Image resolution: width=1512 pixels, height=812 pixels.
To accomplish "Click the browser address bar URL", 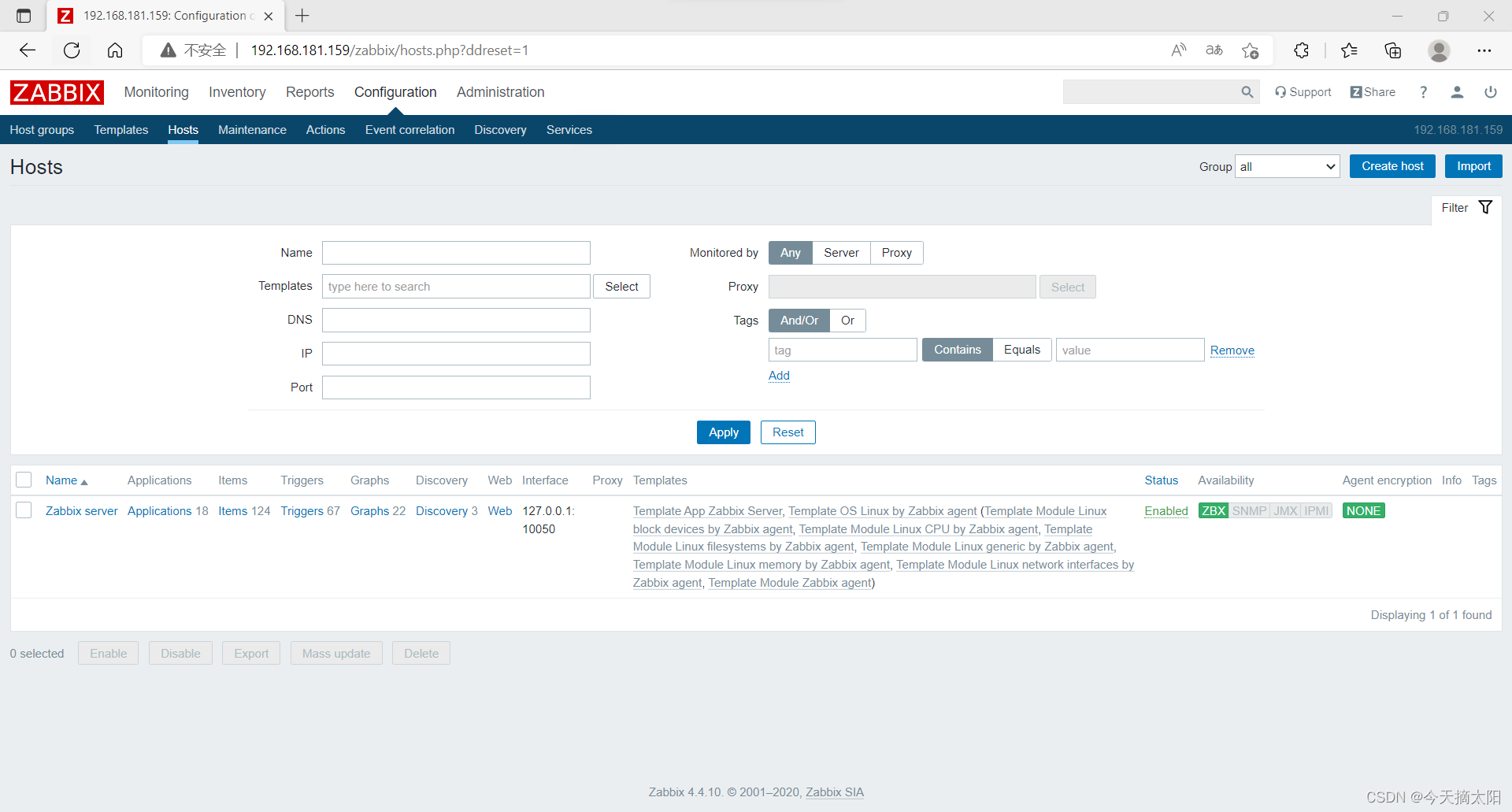I will (390, 50).
